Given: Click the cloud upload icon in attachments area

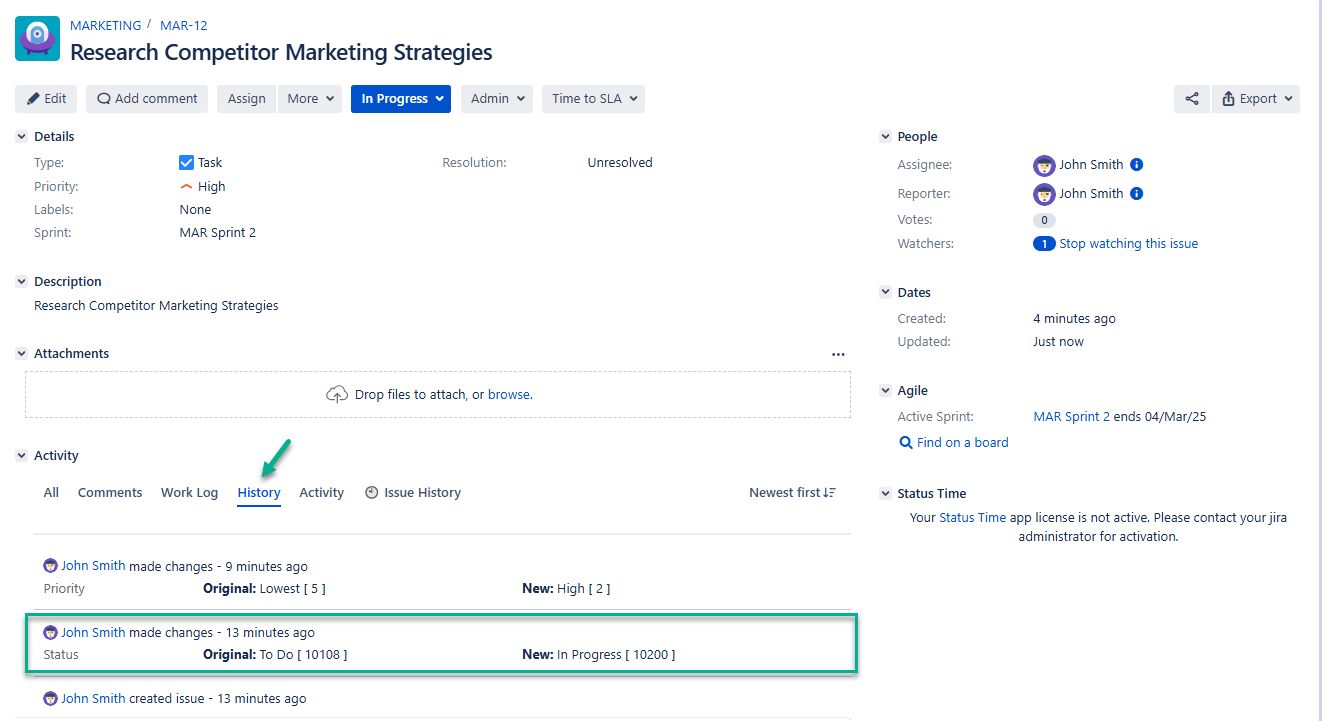Looking at the screenshot, I should (337, 393).
